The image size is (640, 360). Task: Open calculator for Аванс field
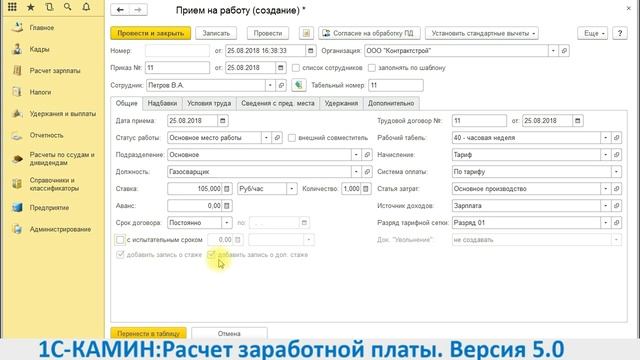pos(227,206)
